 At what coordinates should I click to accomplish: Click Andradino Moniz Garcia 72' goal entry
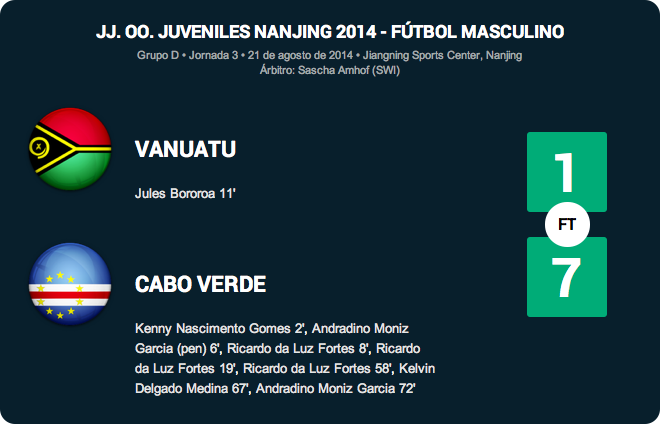pos(335,388)
